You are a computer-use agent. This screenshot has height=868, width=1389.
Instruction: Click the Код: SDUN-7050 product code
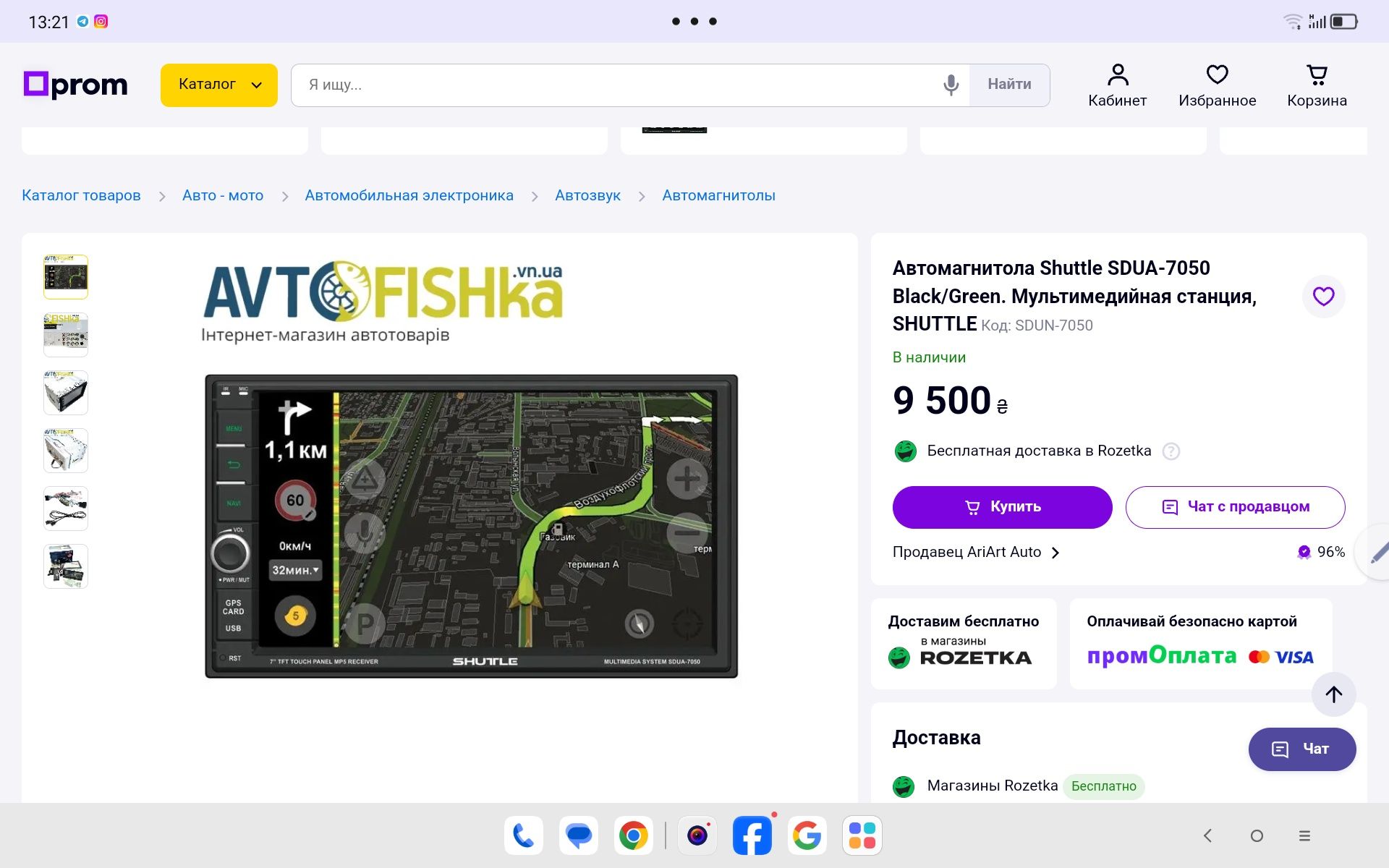(x=1037, y=325)
